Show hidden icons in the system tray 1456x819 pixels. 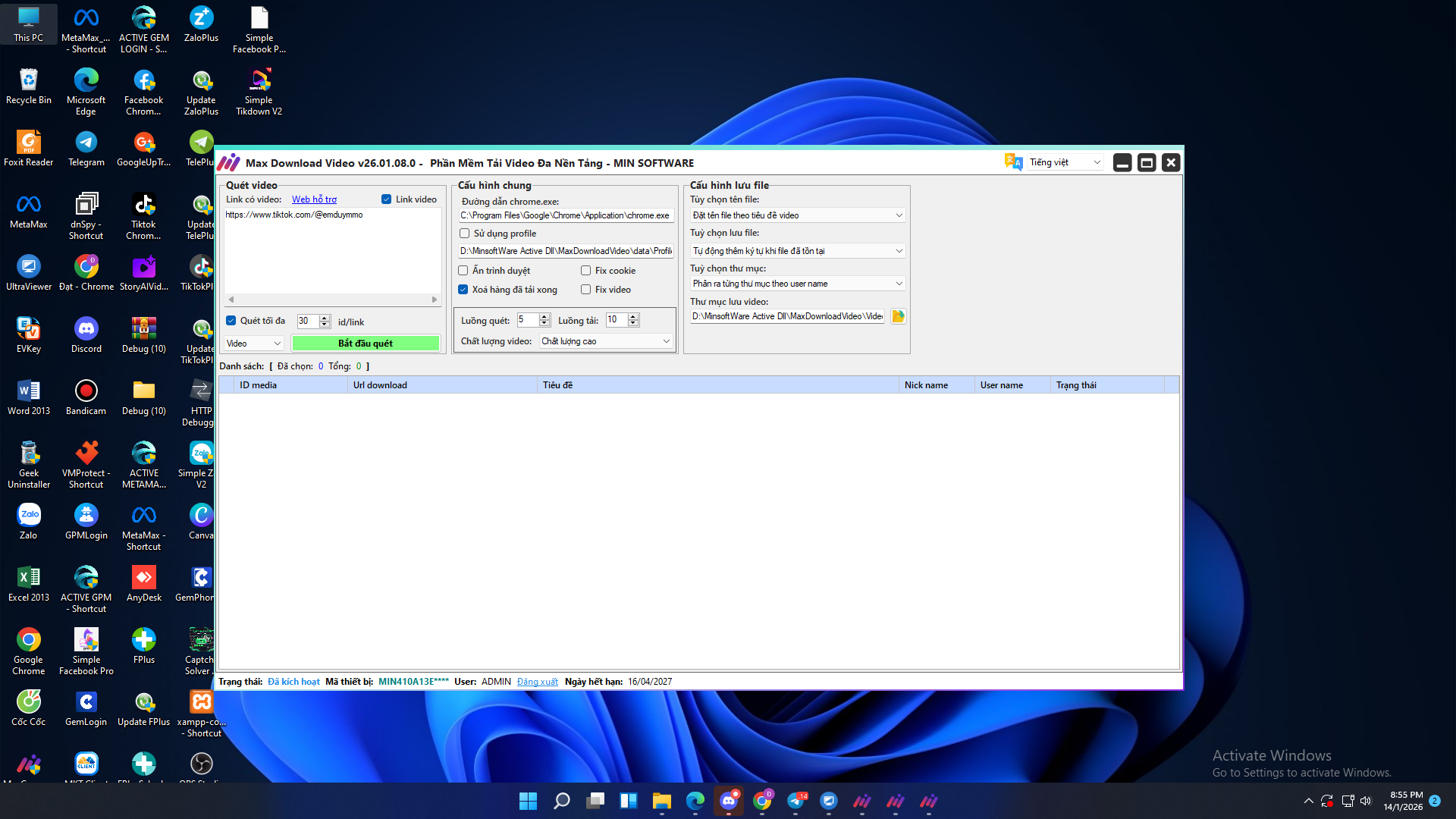point(1308,801)
